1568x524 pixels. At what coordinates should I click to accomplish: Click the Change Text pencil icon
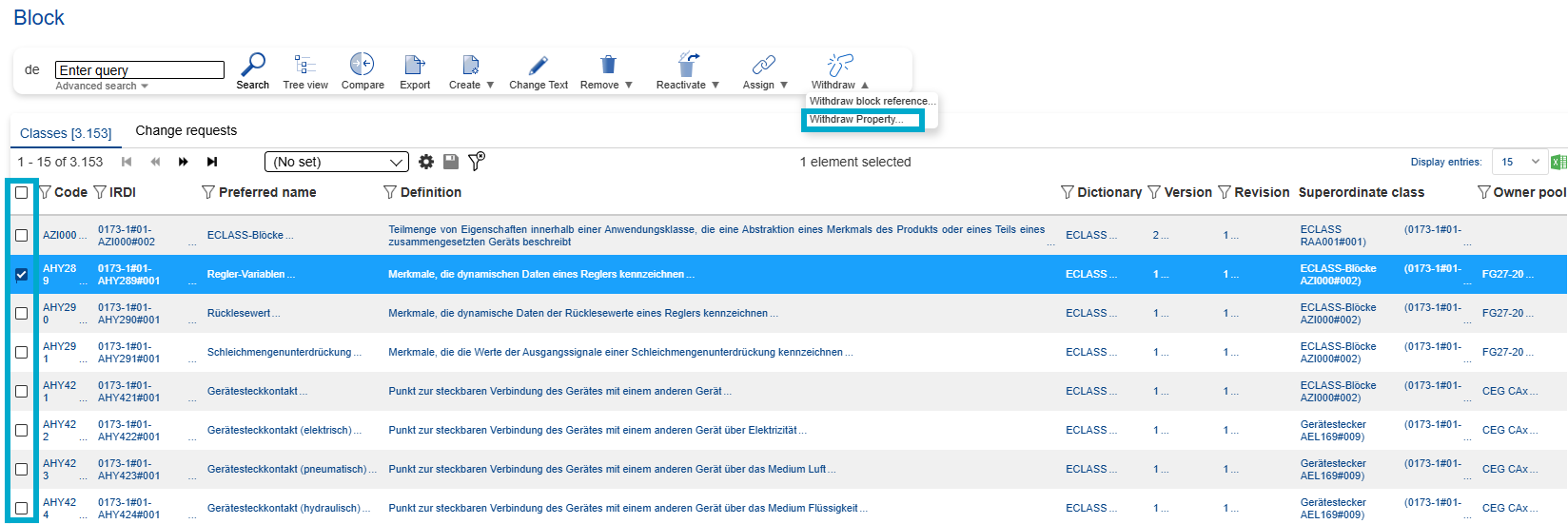click(x=538, y=65)
